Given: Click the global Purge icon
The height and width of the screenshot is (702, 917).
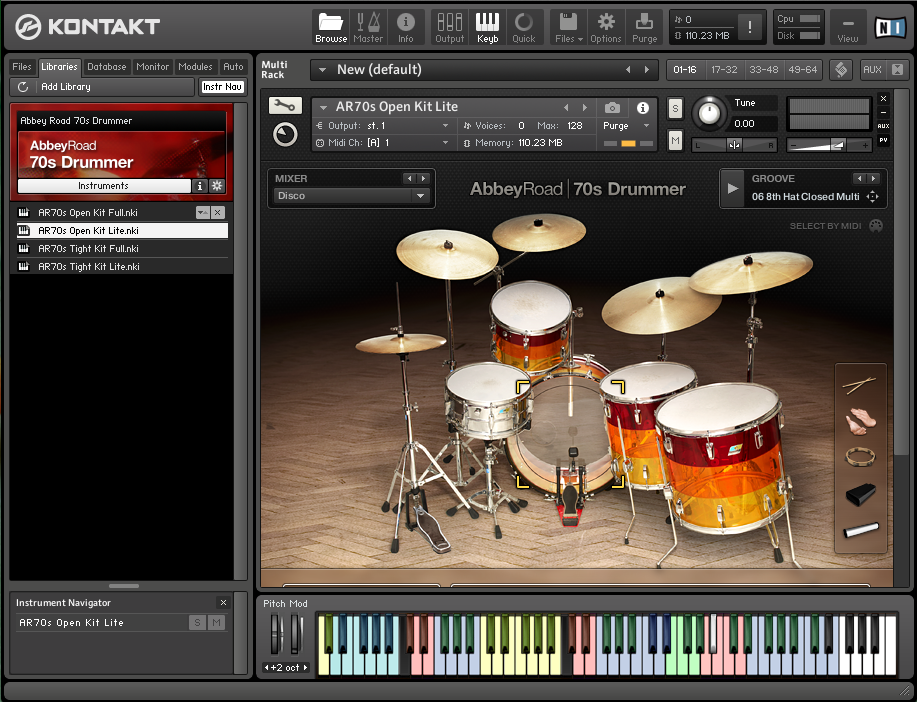Looking at the screenshot, I should tap(644, 27).
